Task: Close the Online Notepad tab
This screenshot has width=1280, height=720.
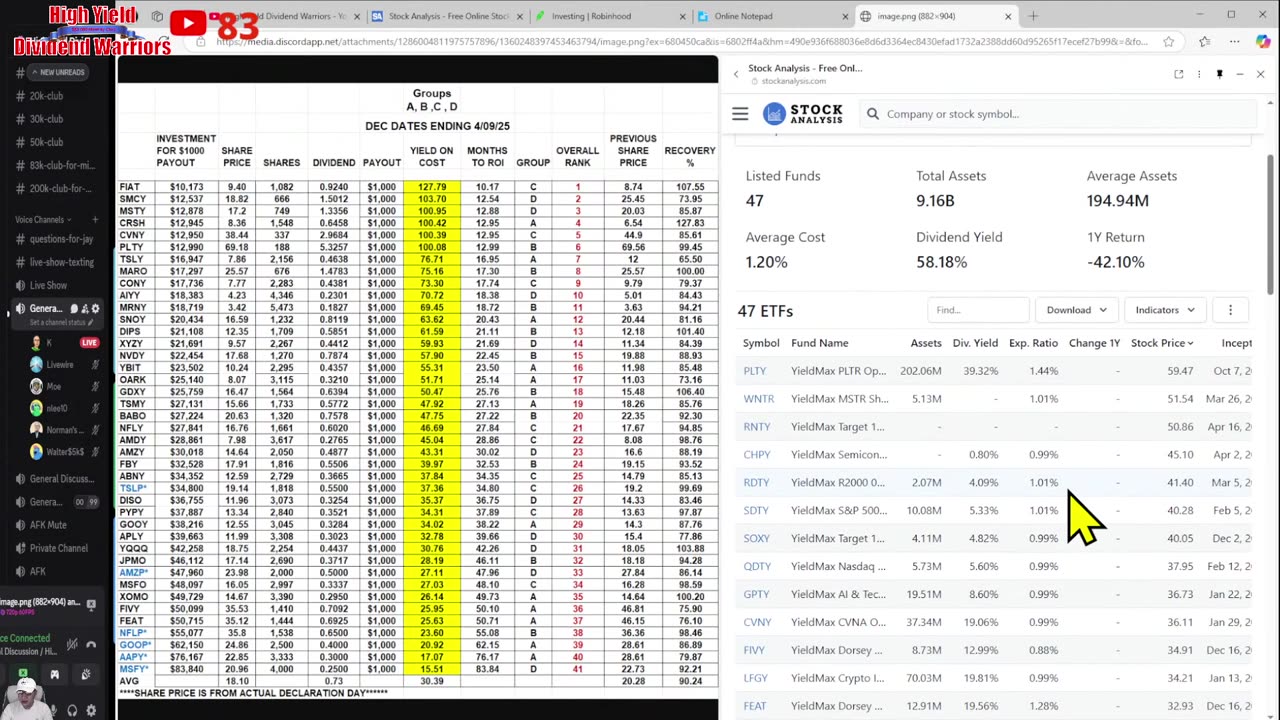Action: tap(846, 16)
